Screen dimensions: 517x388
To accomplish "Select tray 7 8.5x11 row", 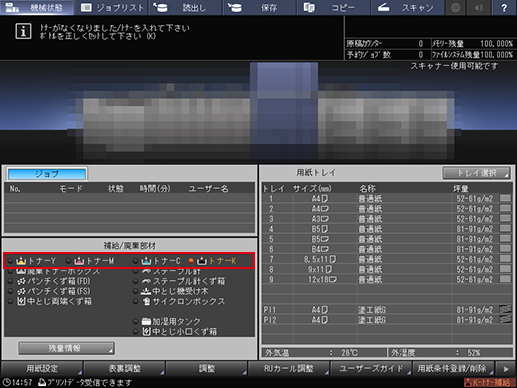I will 387,259.
